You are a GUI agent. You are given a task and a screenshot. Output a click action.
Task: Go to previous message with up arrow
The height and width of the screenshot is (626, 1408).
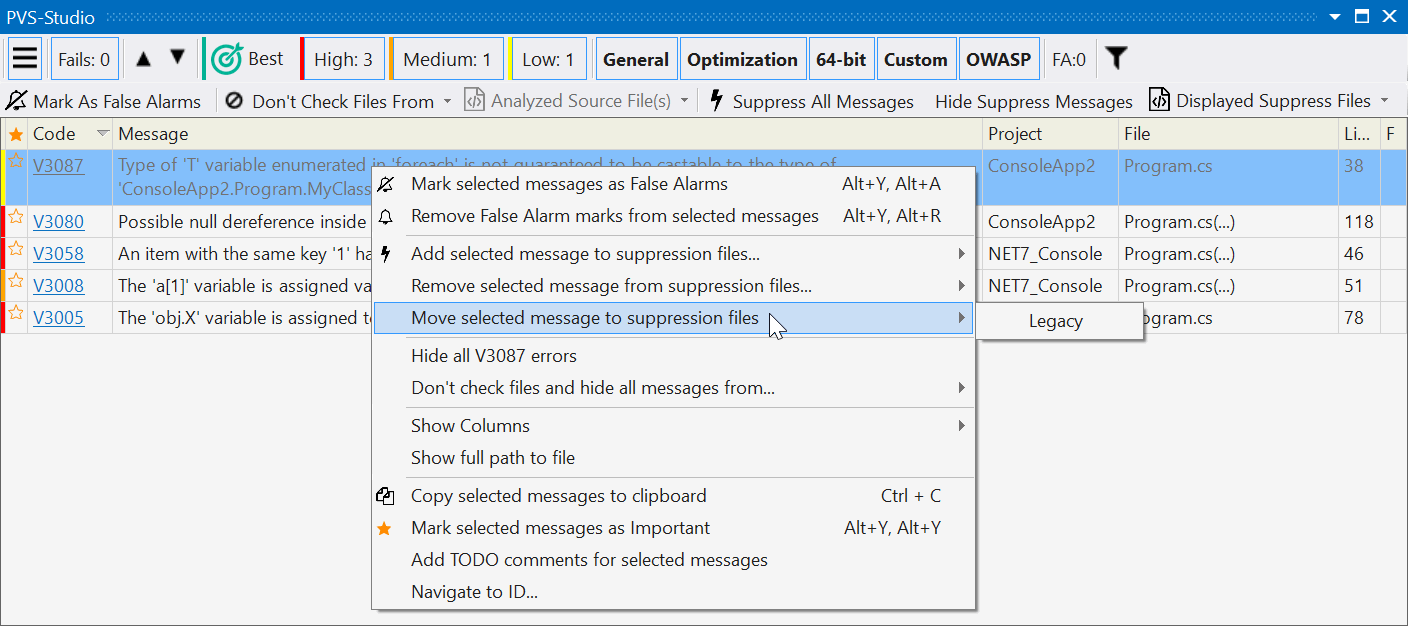point(143,59)
